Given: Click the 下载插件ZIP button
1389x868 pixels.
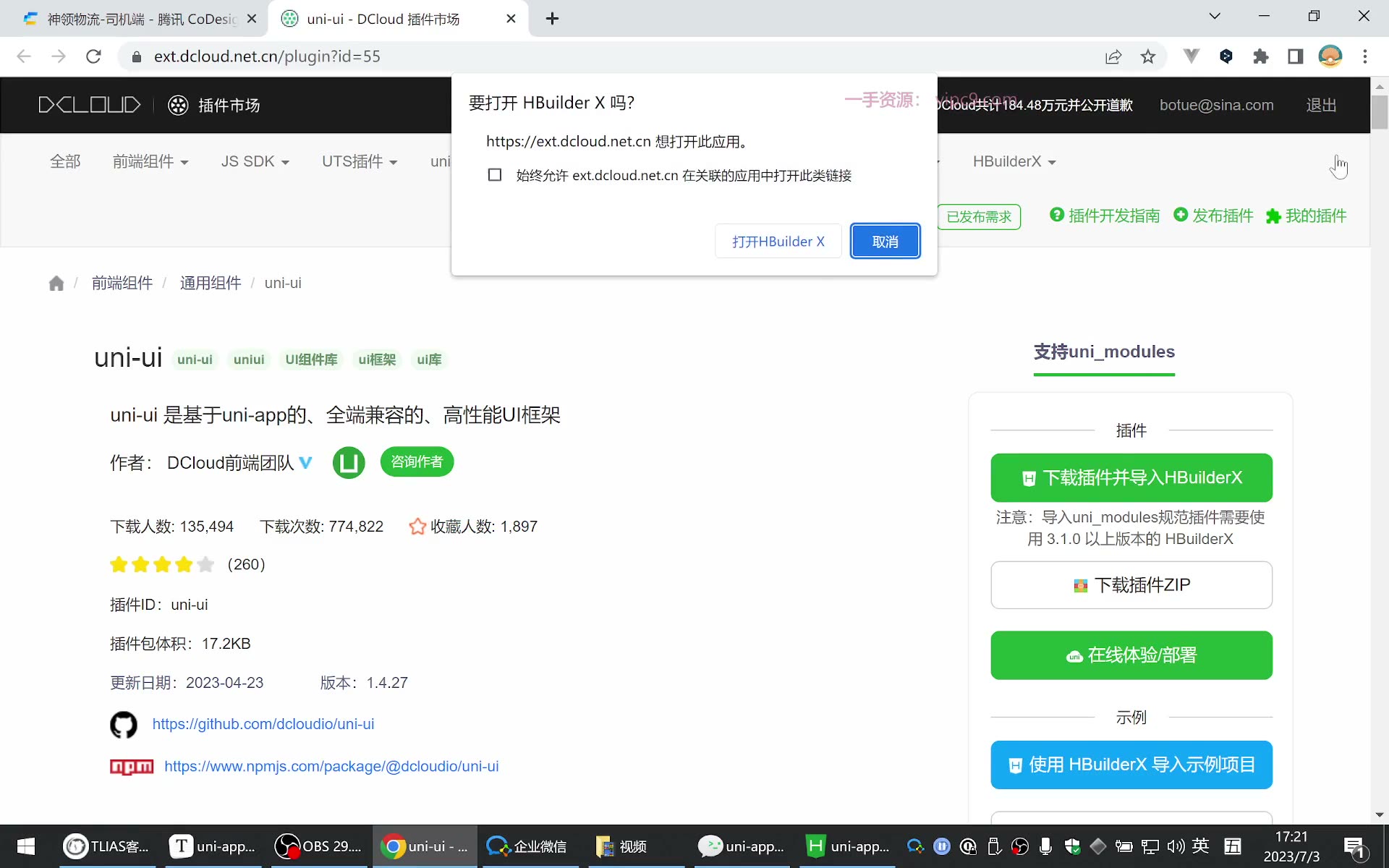Looking at the screenshot, I should tap(1131, 585).
